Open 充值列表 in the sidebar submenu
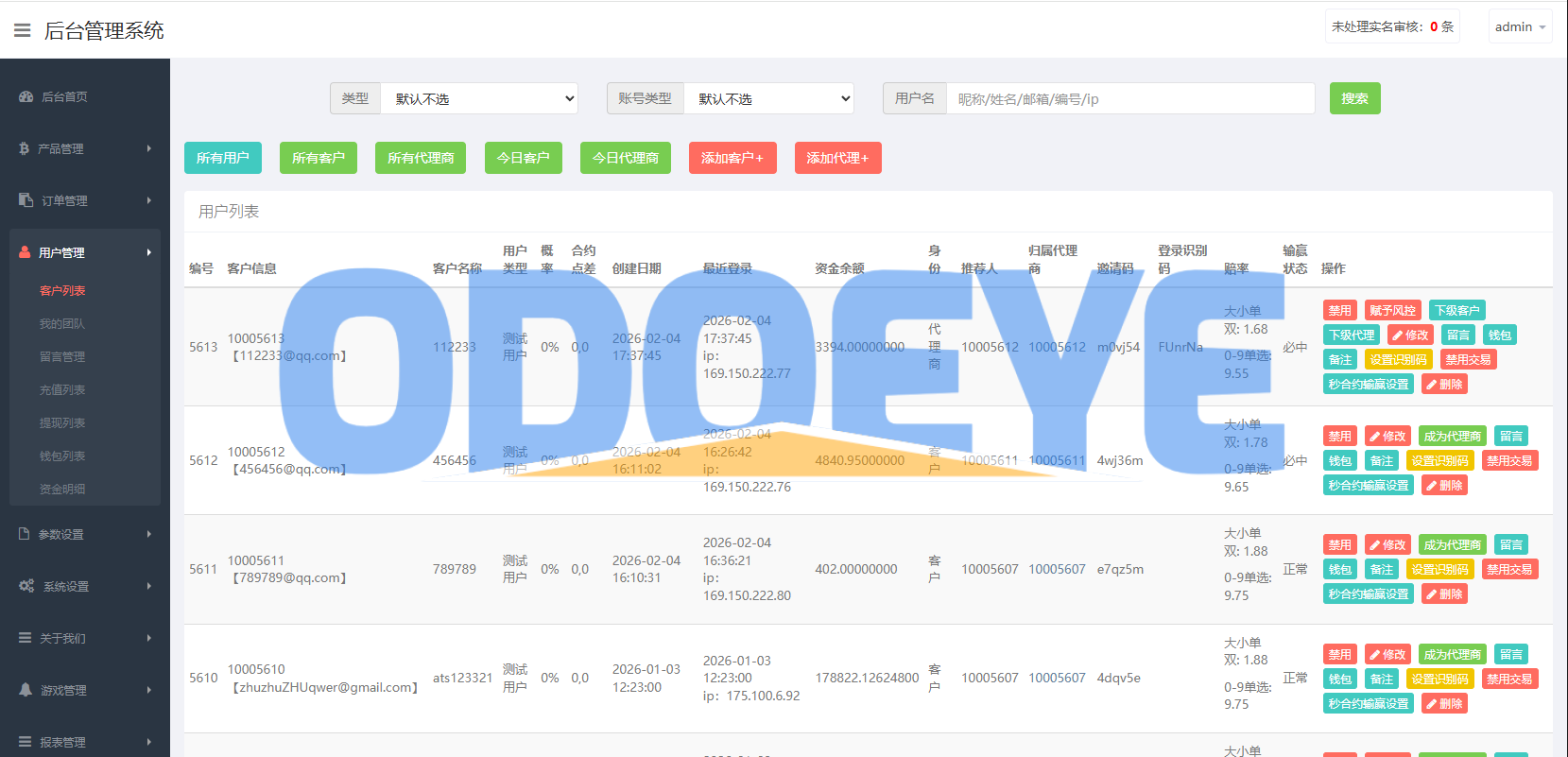The width and height of the screenshot is (1568, 757). 62,389
